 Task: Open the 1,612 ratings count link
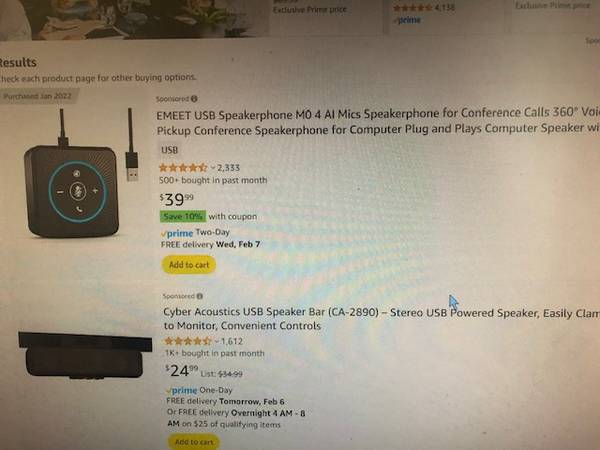232,341
